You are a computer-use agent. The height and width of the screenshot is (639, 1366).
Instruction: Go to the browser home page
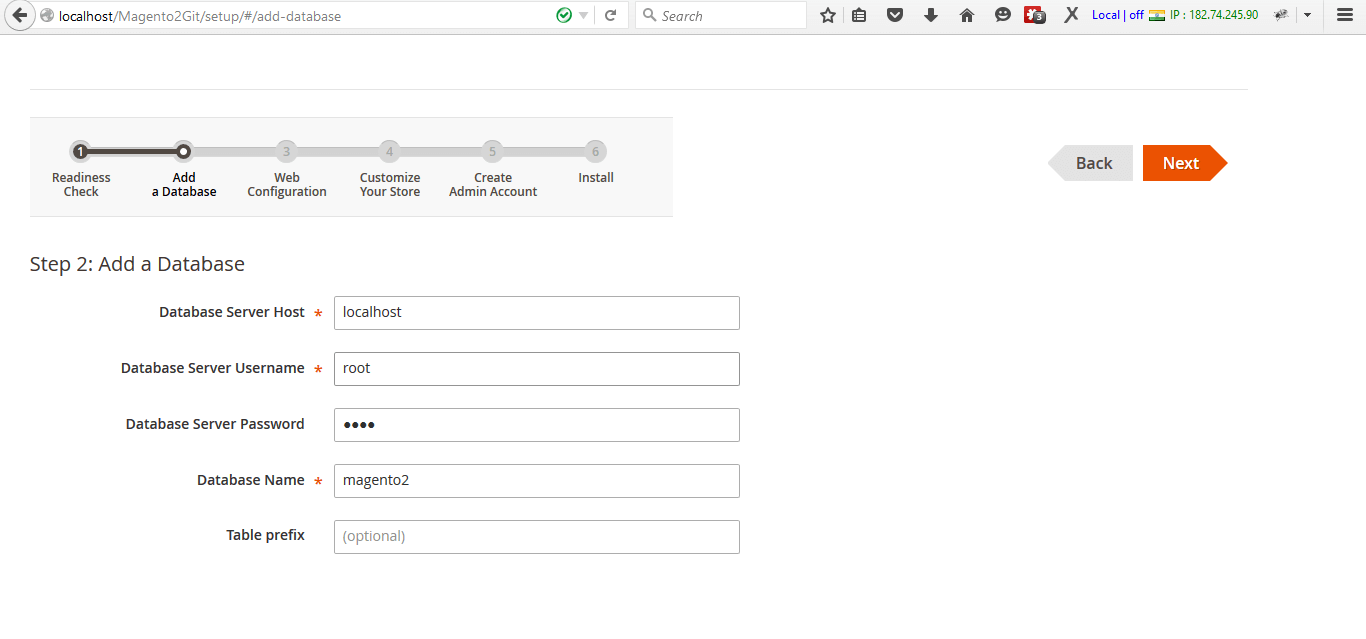coord(967,15)
